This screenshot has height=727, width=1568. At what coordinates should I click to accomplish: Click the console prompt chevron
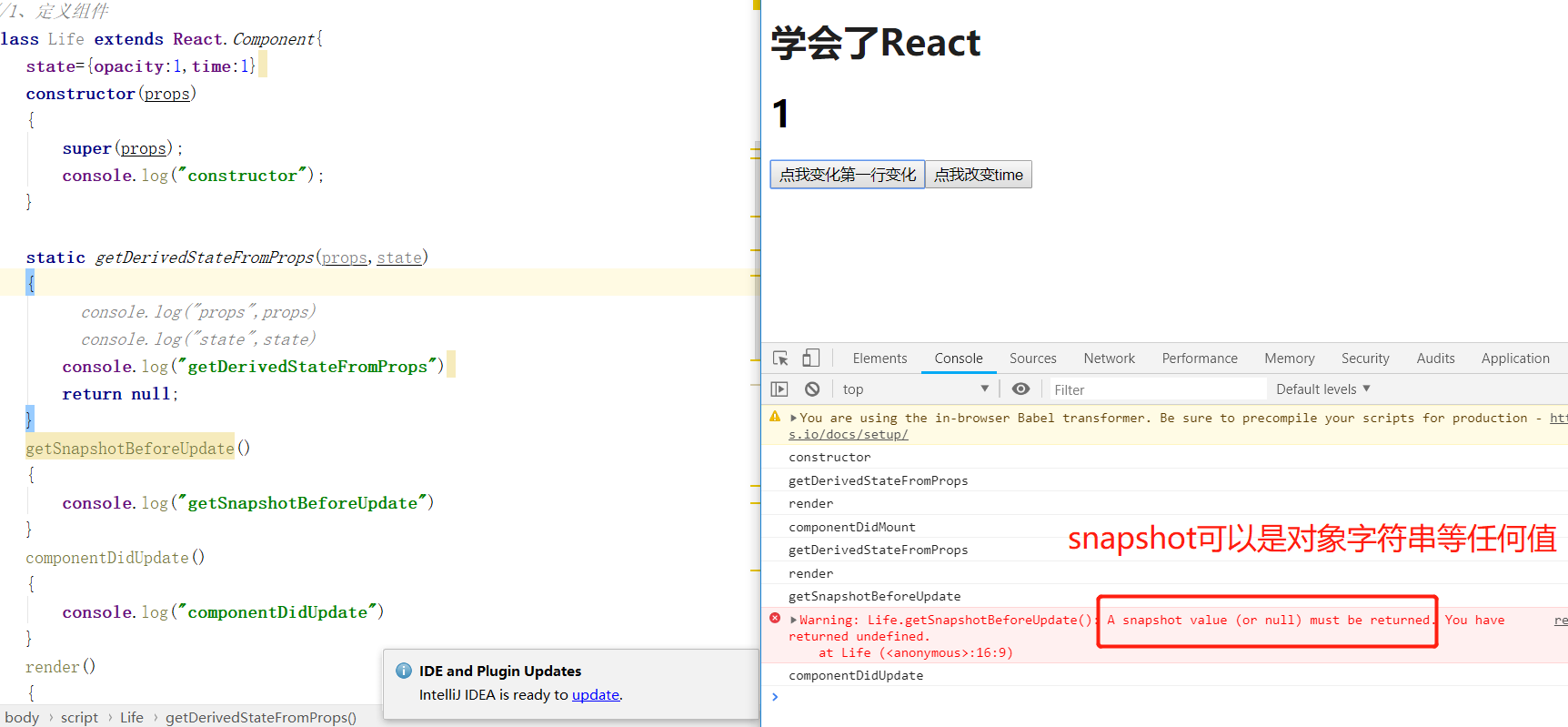pyautogui.click(x=775, y=697)
